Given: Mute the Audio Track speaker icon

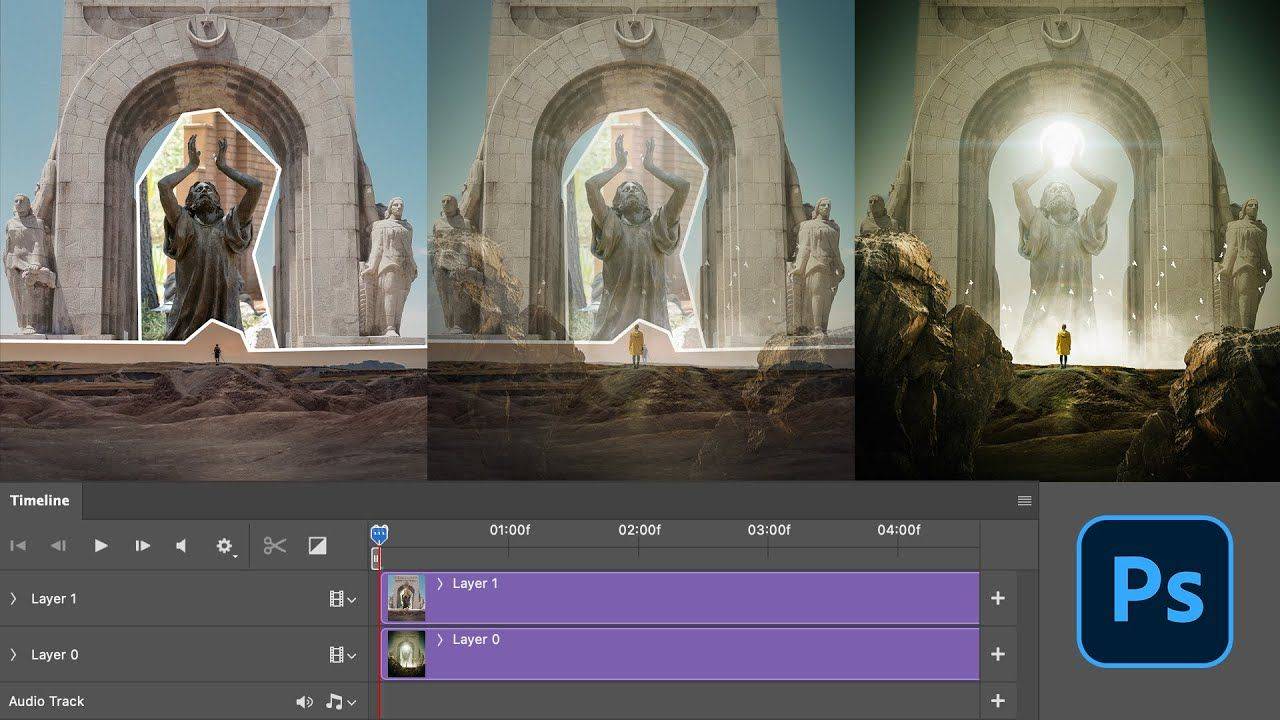Looking at the screenshot, I should pos(305,701).
